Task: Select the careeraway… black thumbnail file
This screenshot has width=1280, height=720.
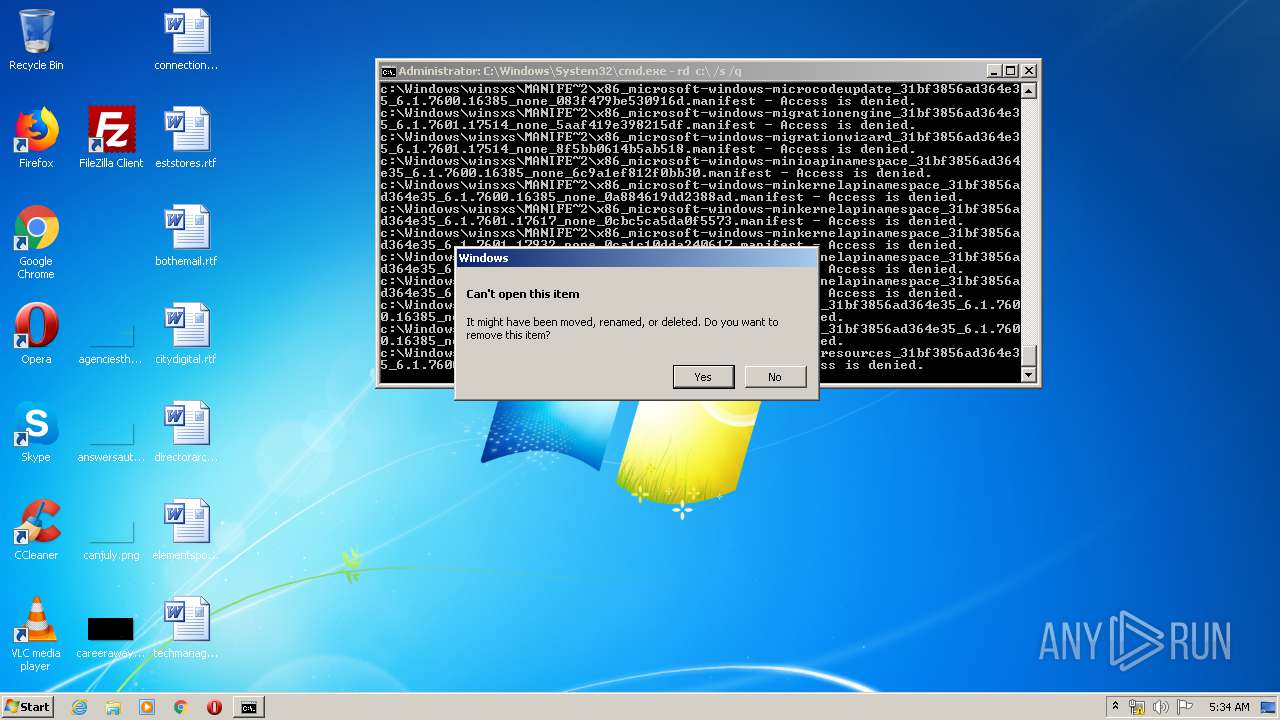Action: tap(111, 636)
